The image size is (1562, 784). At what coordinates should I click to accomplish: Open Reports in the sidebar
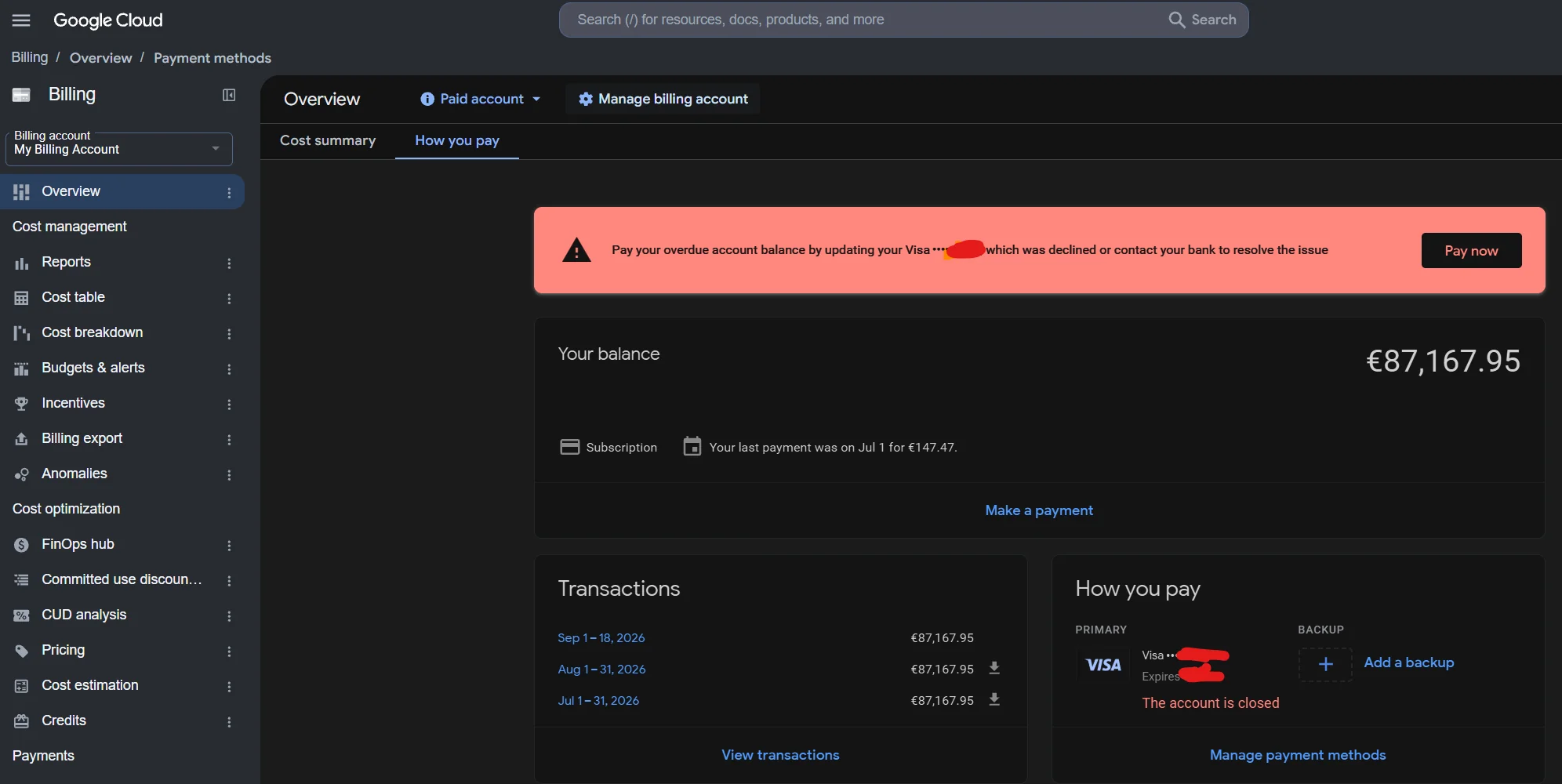point(122,262)
